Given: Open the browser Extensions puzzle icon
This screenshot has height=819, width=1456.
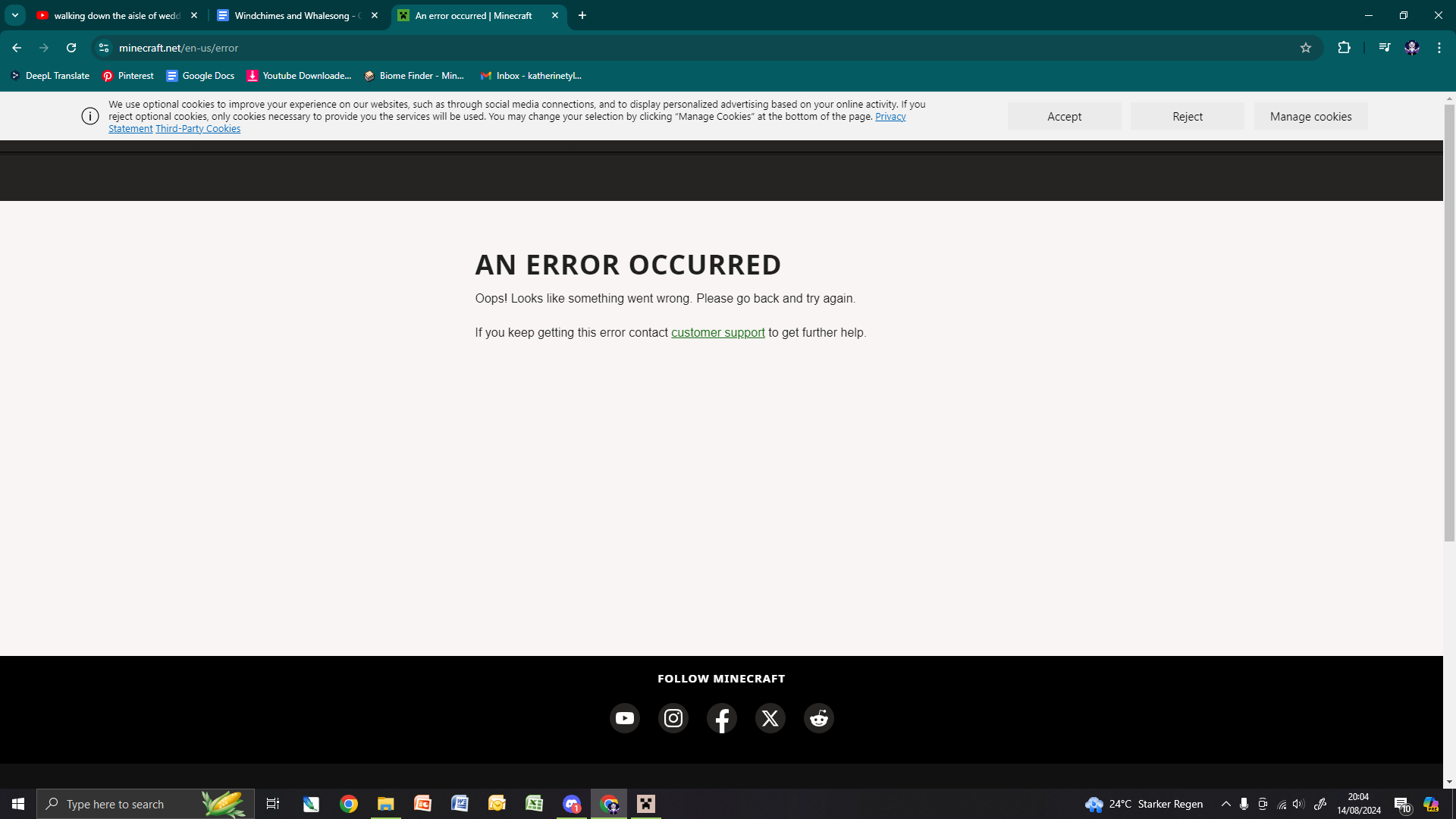Looking at the screenshot, I should [x=1344, y=48].
